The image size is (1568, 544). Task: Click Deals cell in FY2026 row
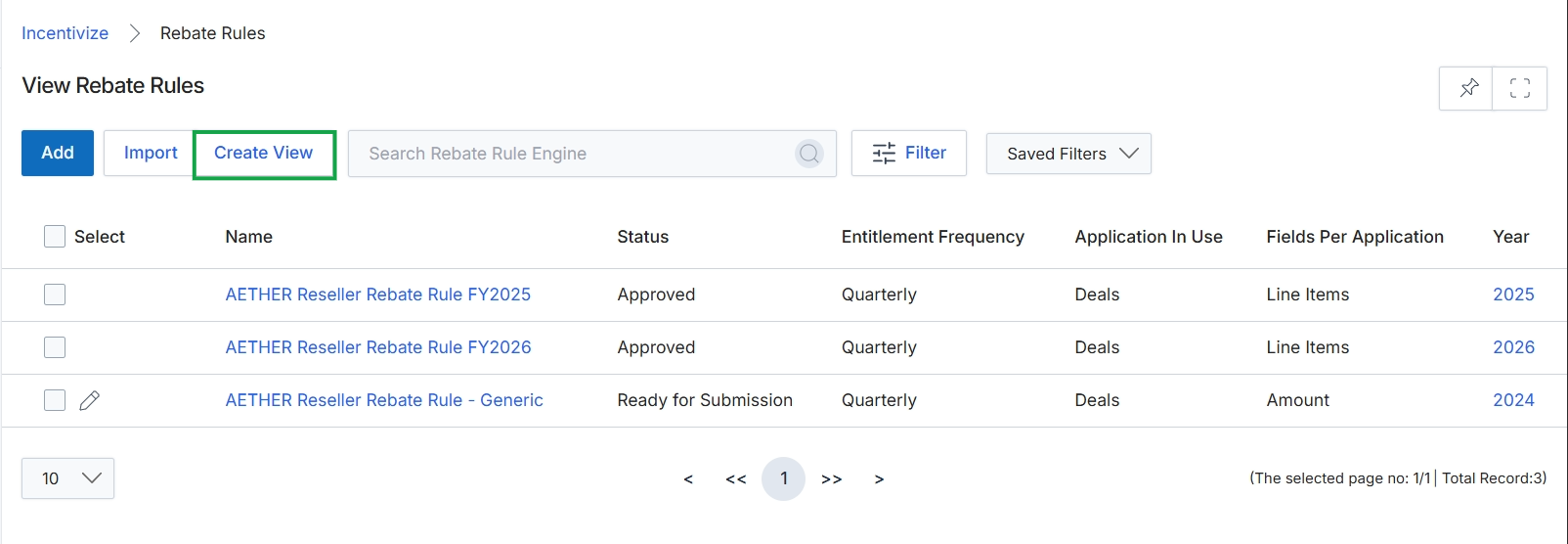point(1097,347)
